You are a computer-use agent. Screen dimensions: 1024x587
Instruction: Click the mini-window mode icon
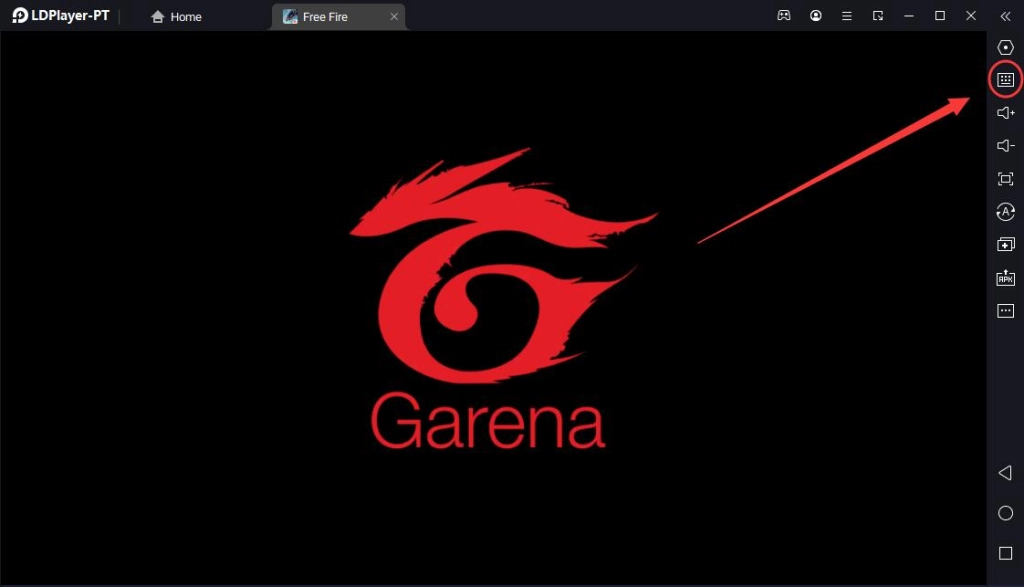click(x=878, y=16)
